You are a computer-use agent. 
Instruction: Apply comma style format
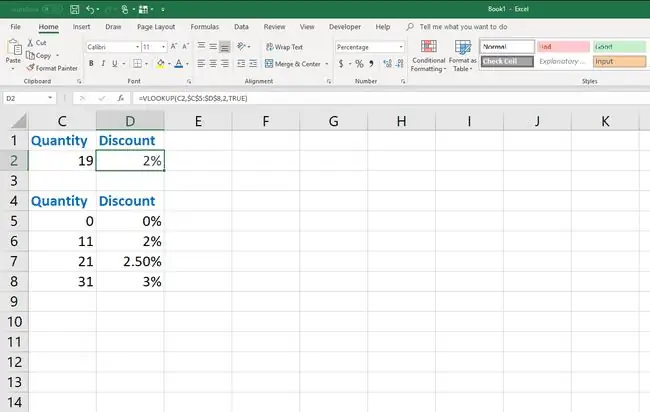pos(371,63)
